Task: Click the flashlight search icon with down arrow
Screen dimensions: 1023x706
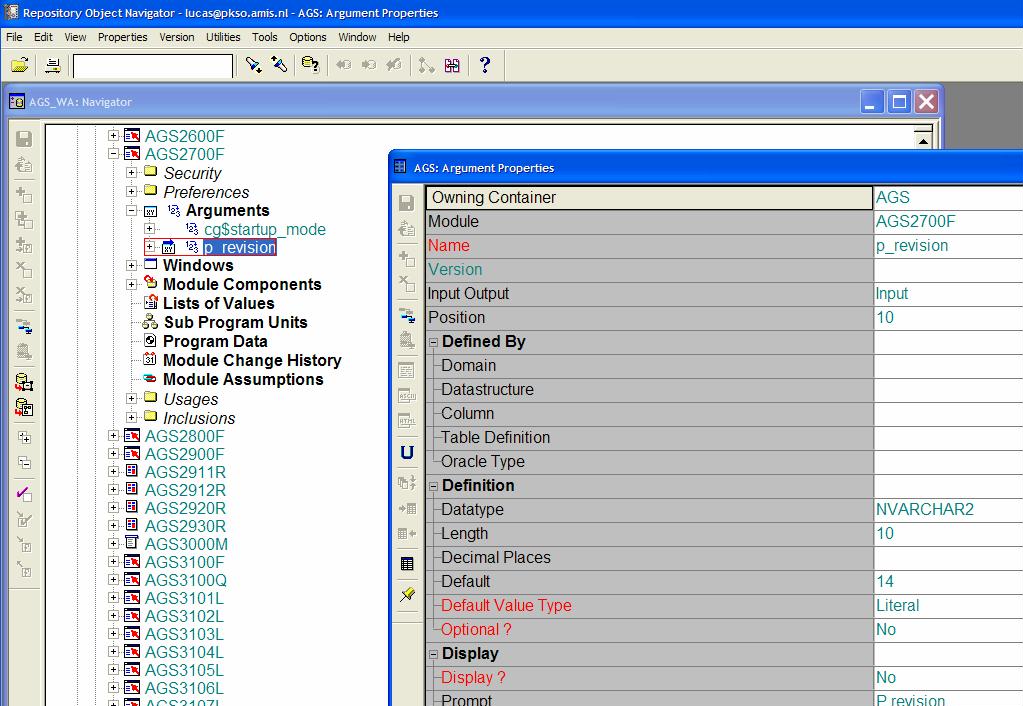Action: (x=254, y=65)
